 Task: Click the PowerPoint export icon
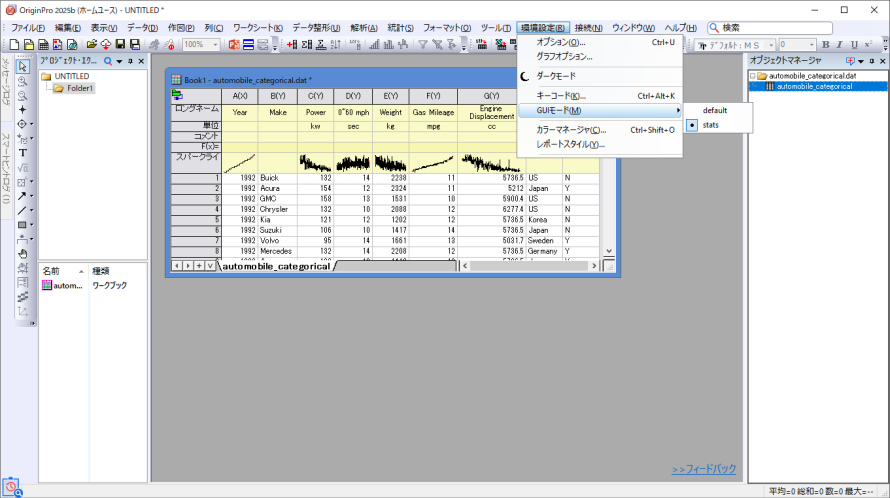point(234,44)
